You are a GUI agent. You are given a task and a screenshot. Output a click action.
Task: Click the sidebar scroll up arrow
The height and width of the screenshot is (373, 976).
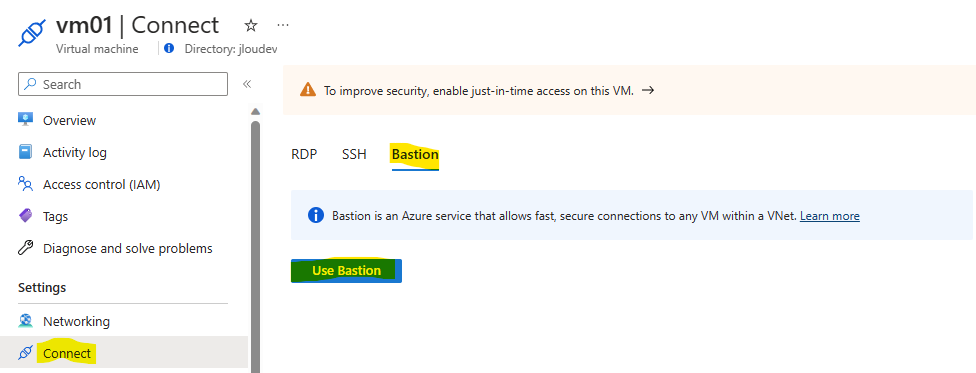tap(255, 112)
